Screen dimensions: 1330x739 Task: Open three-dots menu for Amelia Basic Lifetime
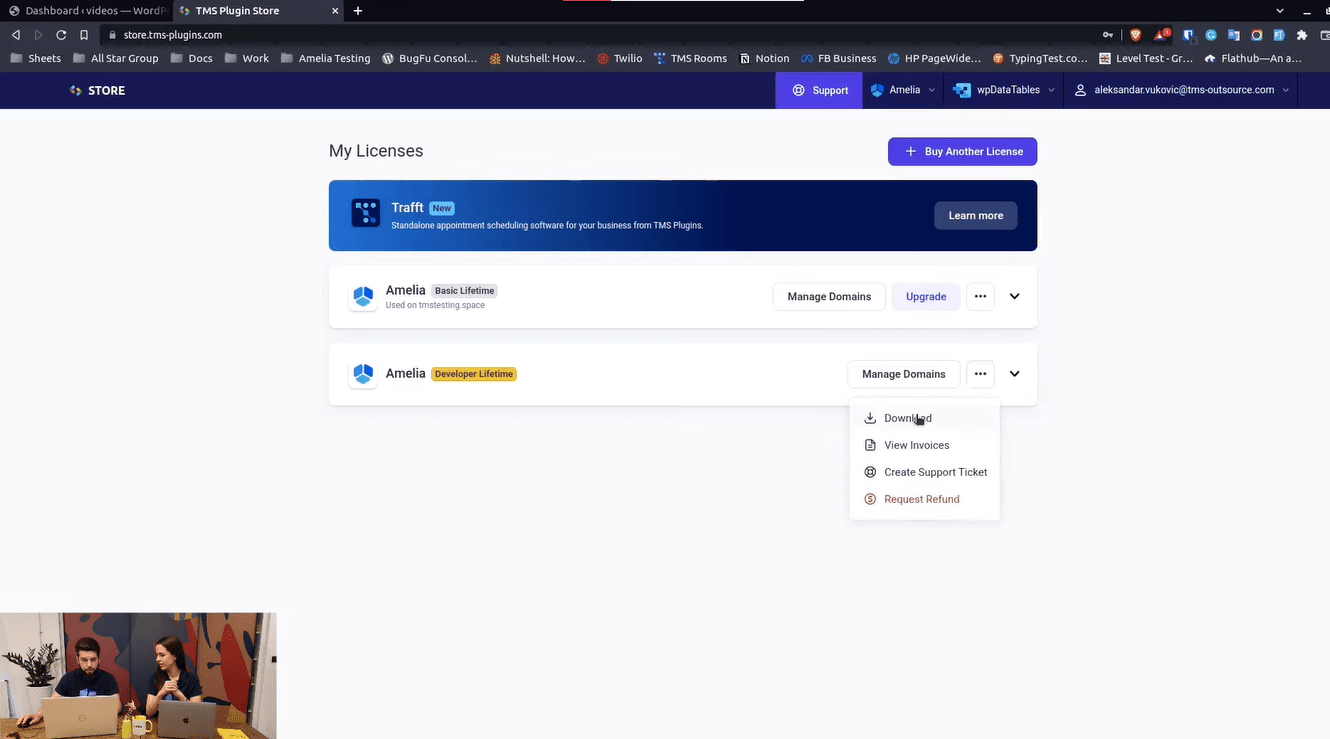pos(980,297)
